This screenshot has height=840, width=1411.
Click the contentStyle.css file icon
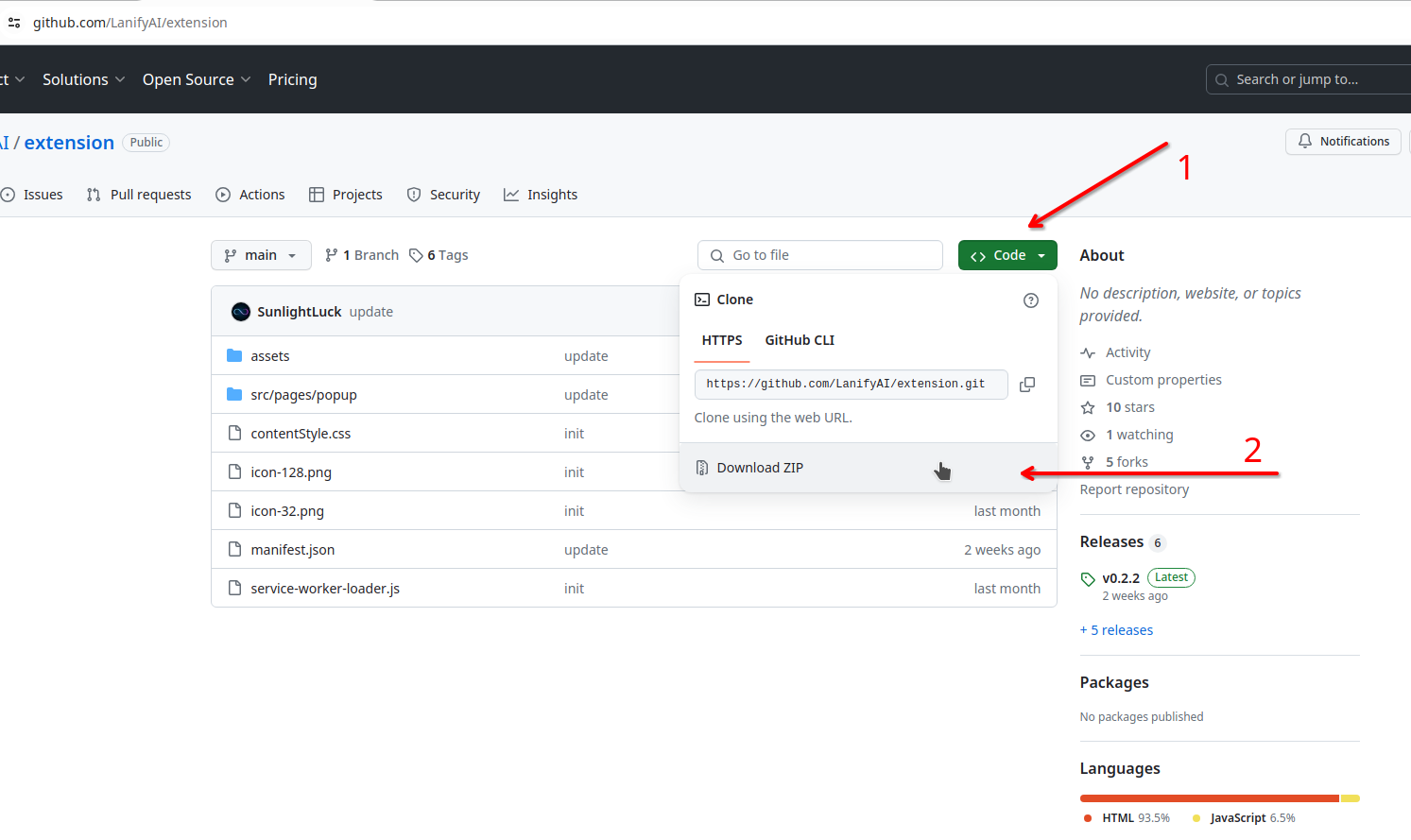[x=234, y=434]
